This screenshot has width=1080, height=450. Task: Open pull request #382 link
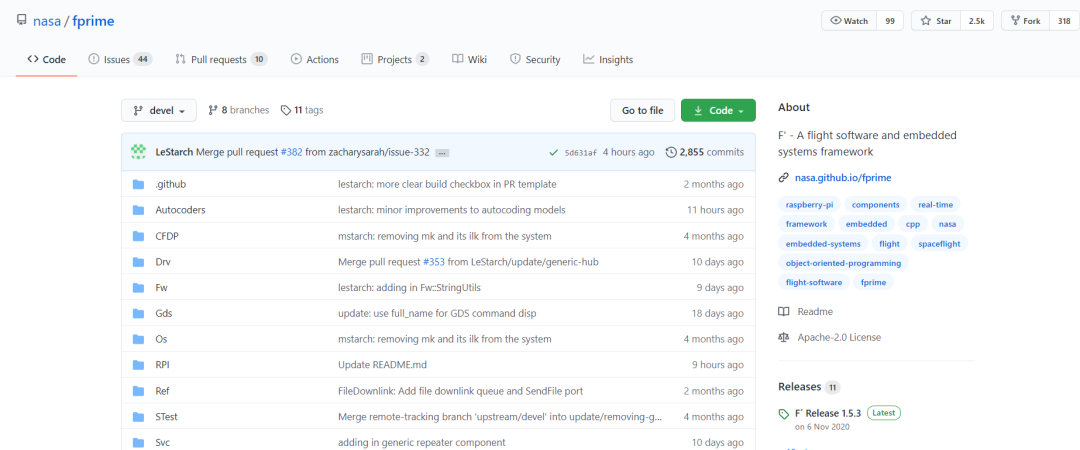pyautogui.click(x=291, y=152)
